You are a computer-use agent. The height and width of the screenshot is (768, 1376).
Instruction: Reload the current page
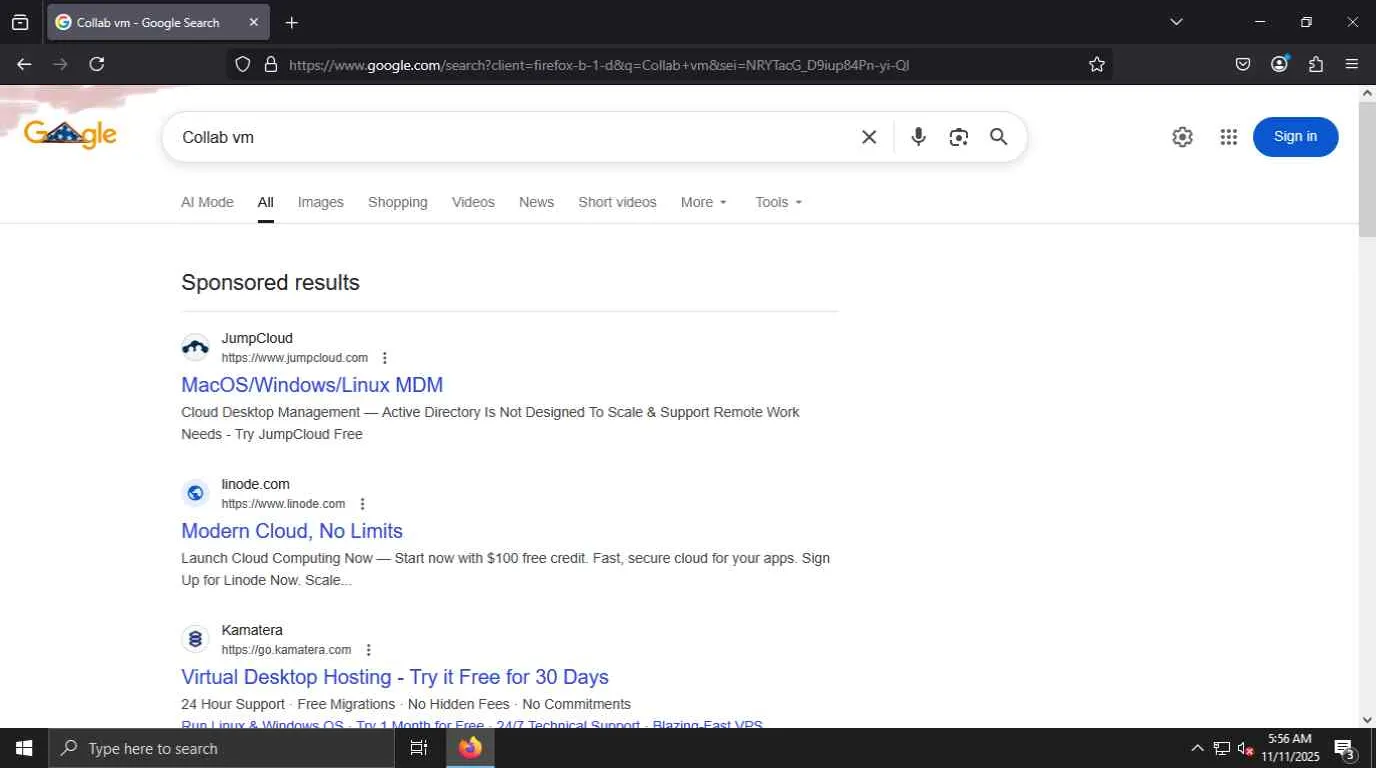[97, 64]
